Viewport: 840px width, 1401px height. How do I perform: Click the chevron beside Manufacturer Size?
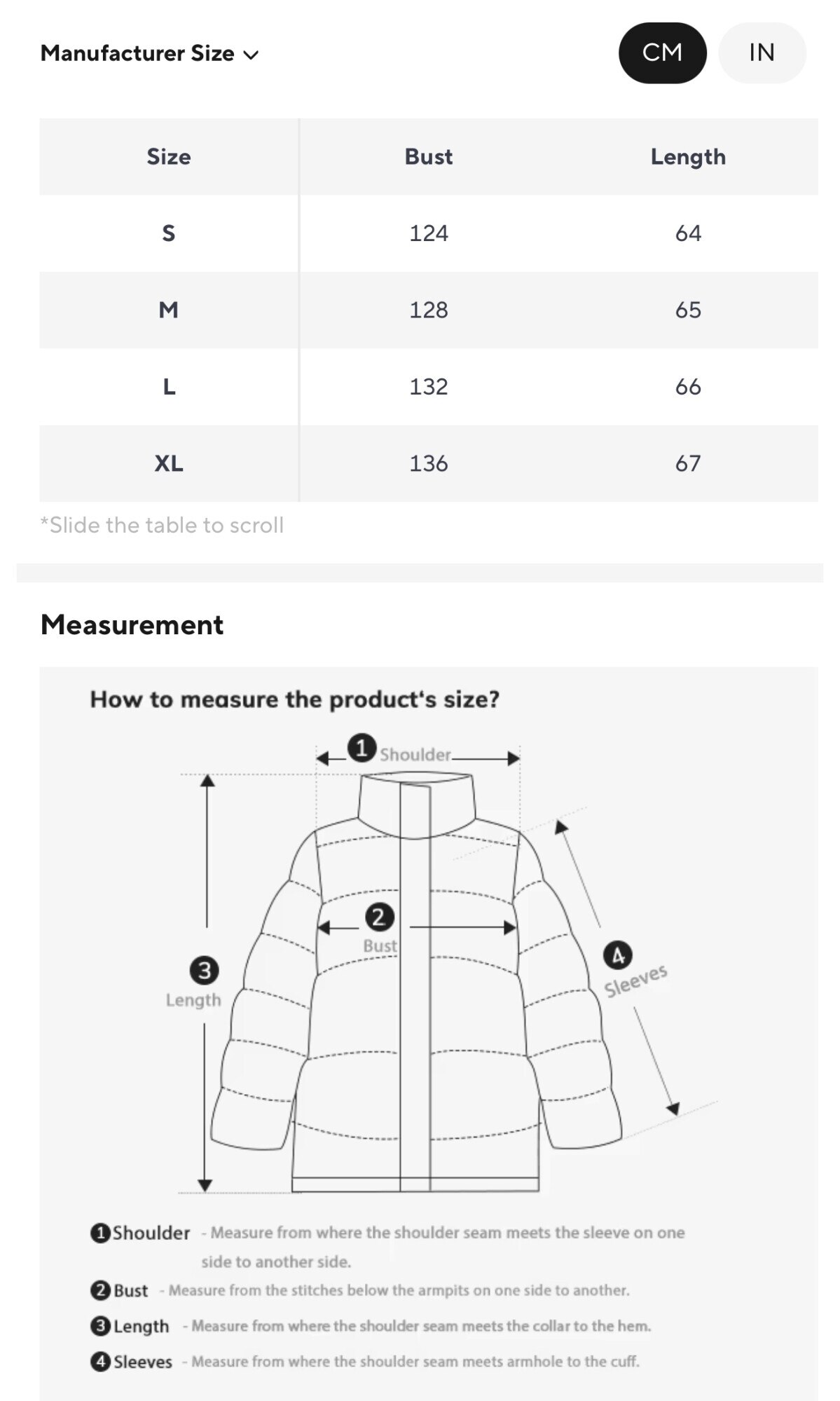(x=251, y=55)
